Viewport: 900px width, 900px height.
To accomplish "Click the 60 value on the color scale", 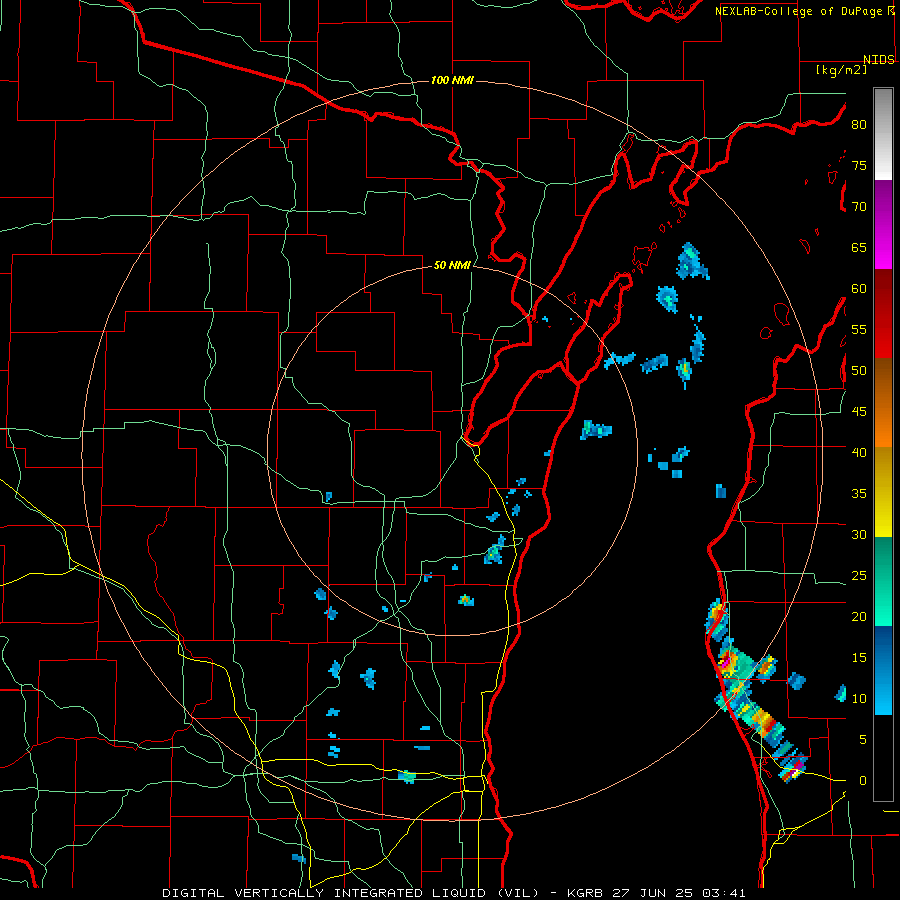I will click(x=859, y=289).
